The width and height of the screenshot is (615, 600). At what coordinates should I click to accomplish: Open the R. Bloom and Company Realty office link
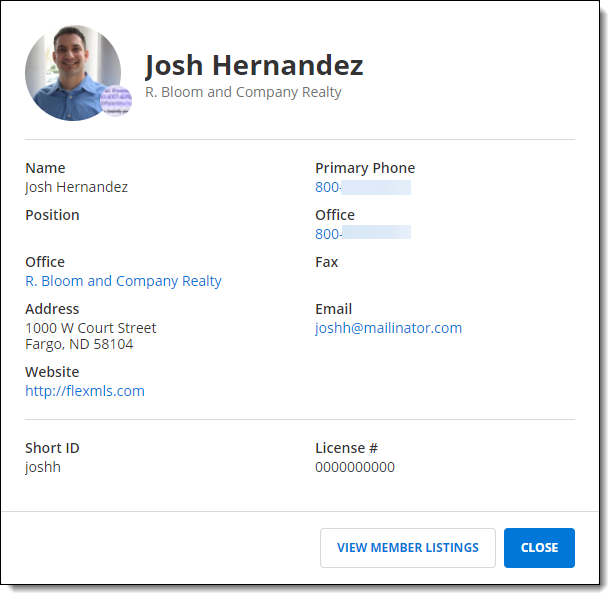click(x=123, y=281)
